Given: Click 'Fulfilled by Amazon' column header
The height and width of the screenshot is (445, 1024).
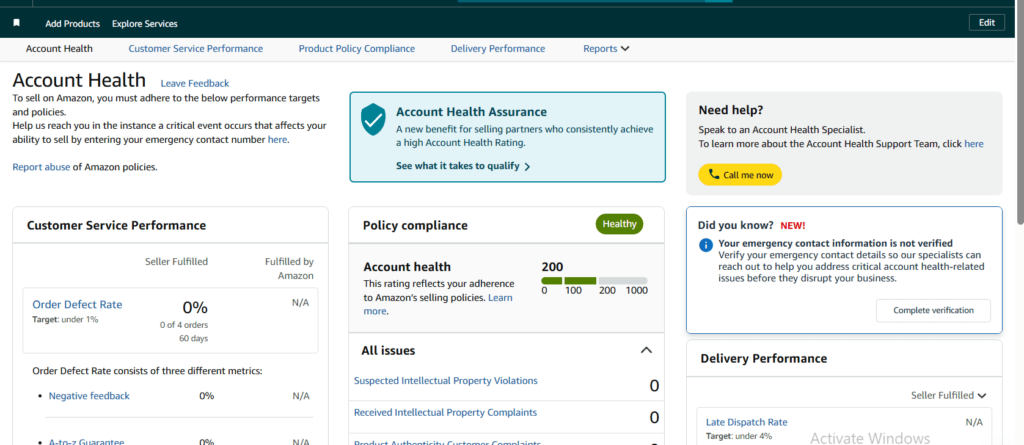Looking at the screenshot, I should (289, 269).
